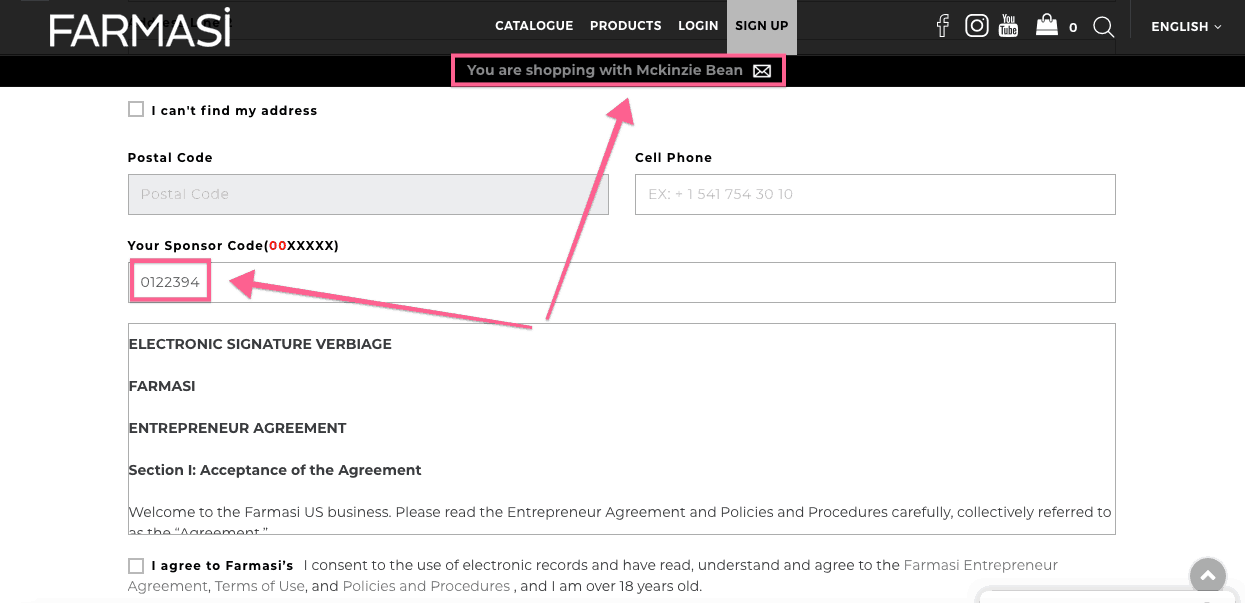Open the Farmasi YouTube icon

[x=1008, y=26]
